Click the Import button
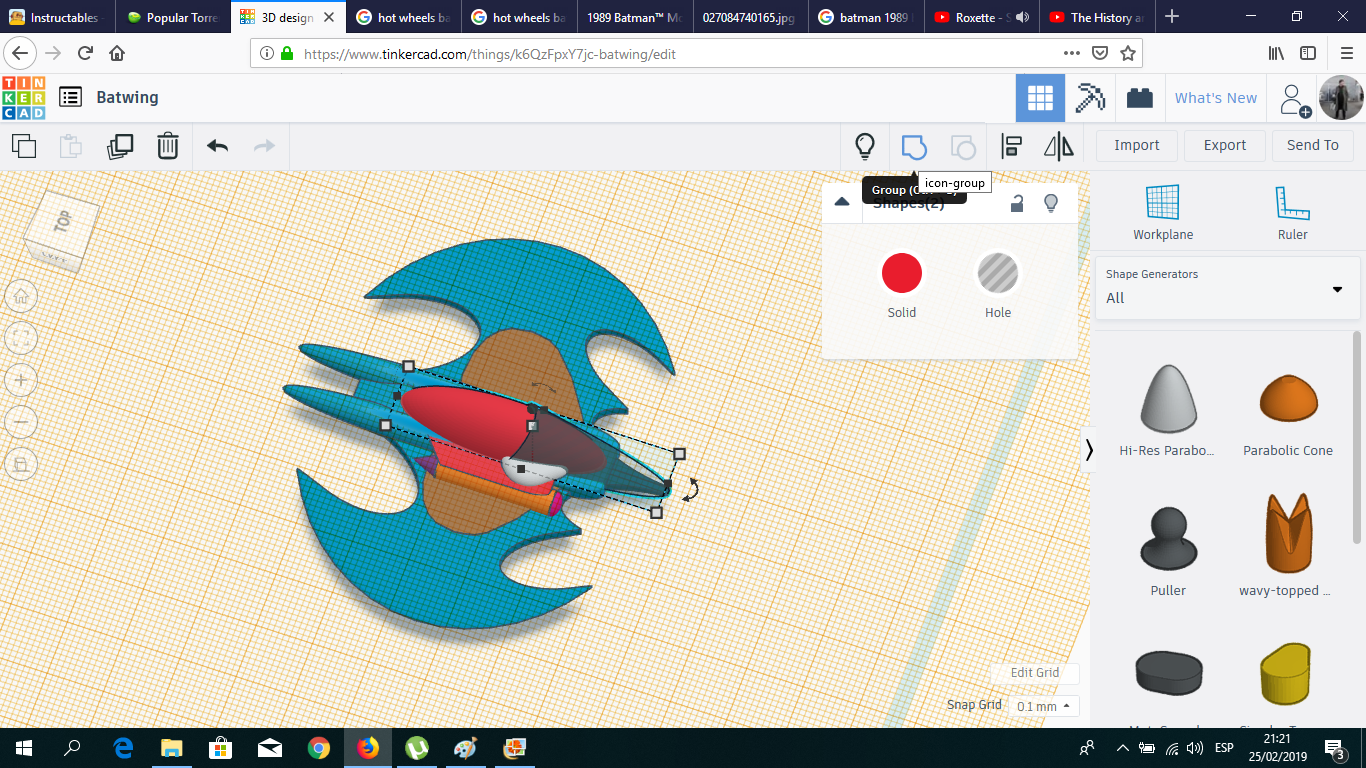 point(1137,146)
